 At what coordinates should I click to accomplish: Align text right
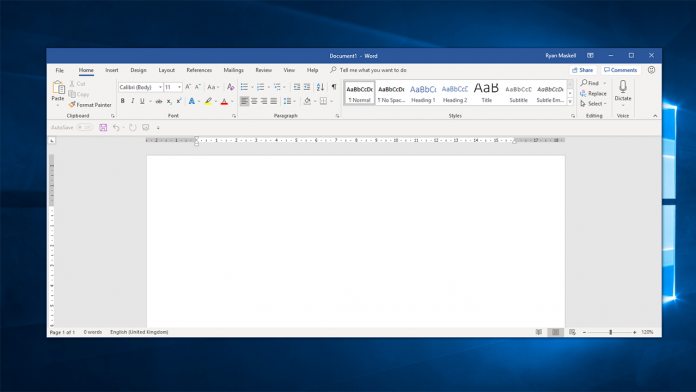264,101
